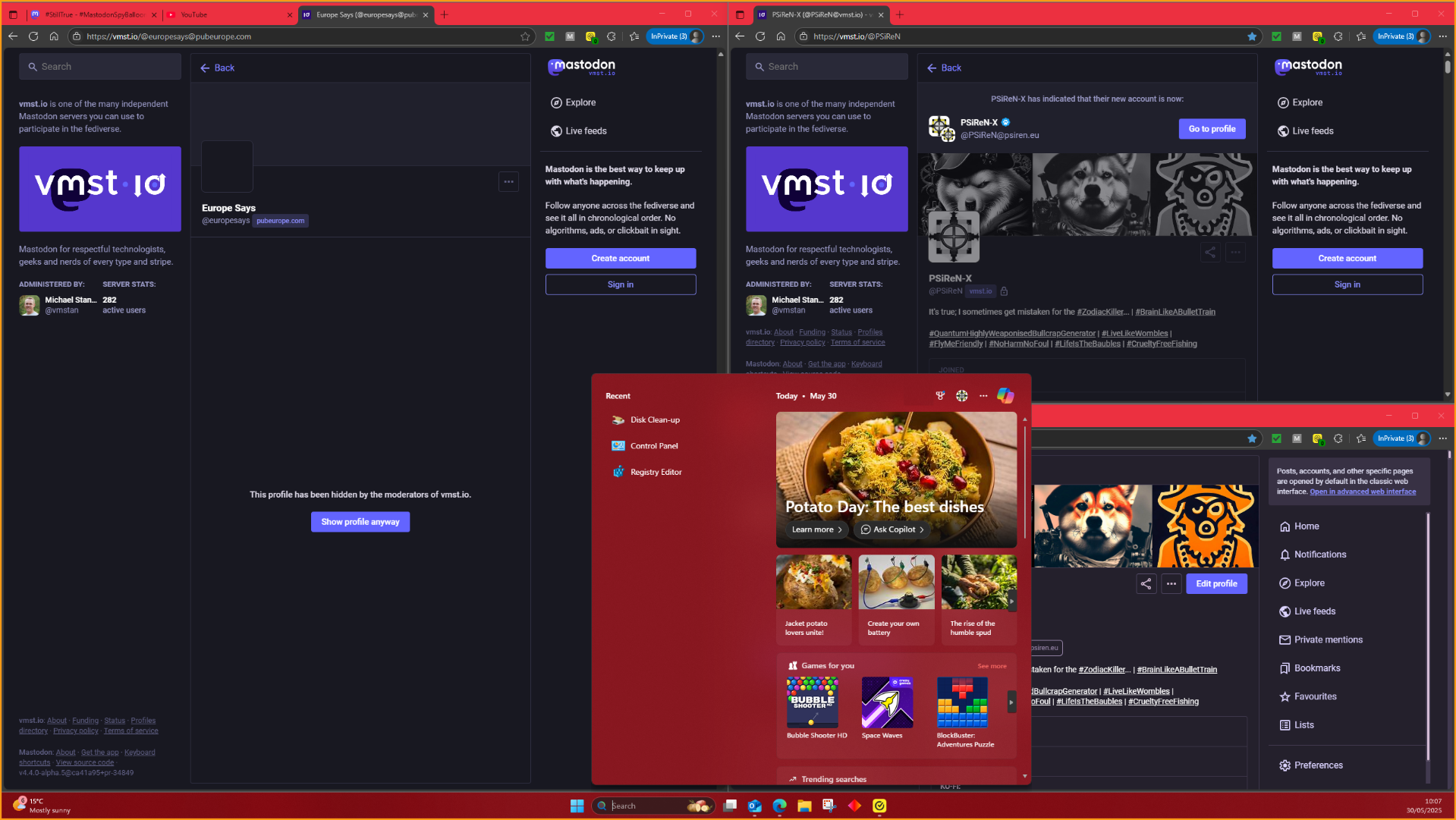Image resolution: width=1456 pixels, height=820 pixels.
Task: Click Create account in the Europe Says window
Action: pos(621,259)
